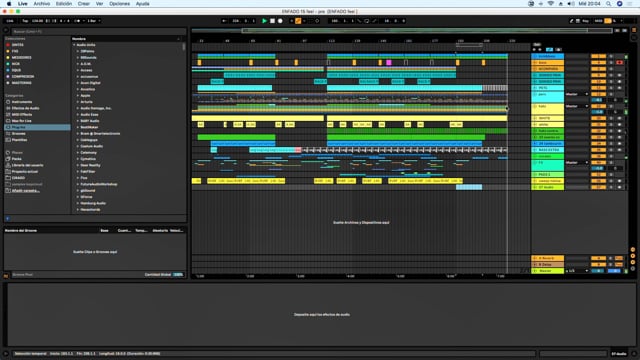Click the Añadir carpeta link

25,191
